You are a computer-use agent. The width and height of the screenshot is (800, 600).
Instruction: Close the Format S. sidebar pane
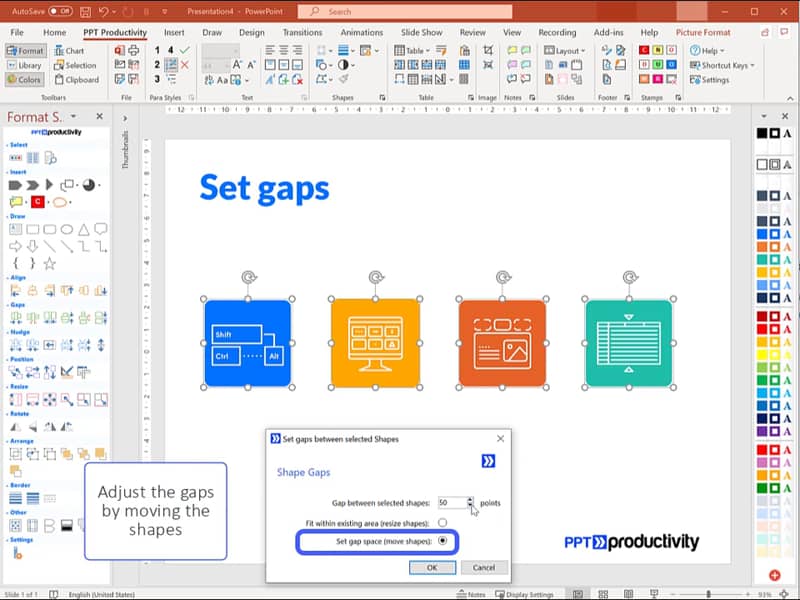(x=99, y=116)
